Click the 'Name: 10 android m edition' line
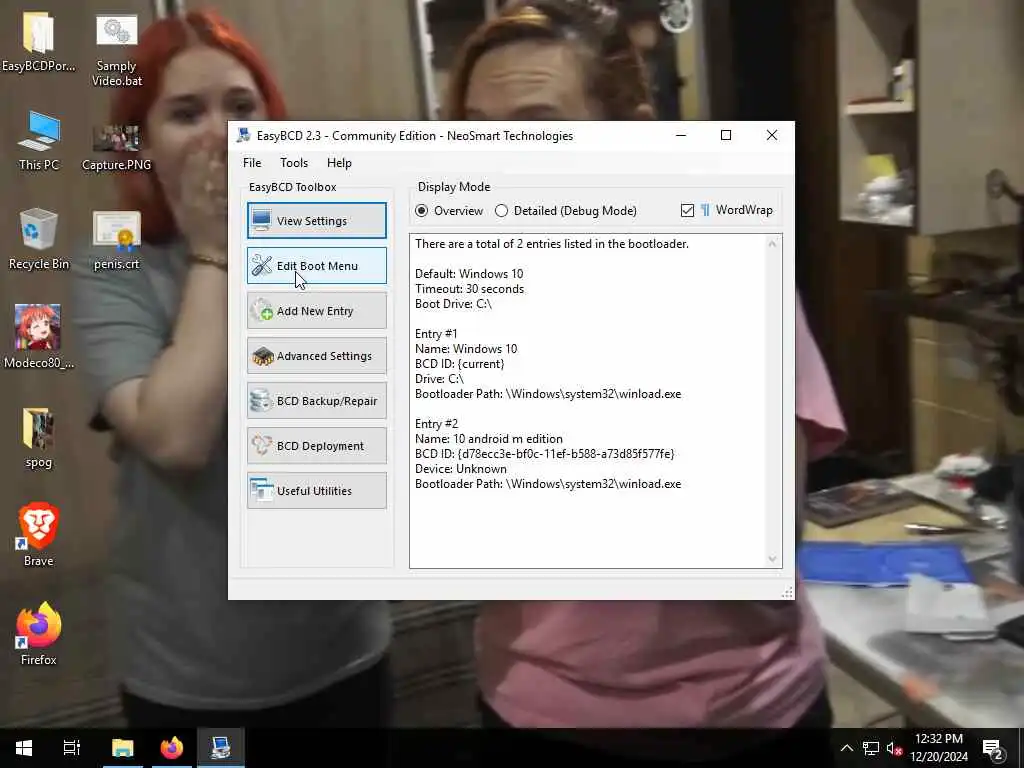Viewport: 1024px width, 768px height. [x=488, y=439]
